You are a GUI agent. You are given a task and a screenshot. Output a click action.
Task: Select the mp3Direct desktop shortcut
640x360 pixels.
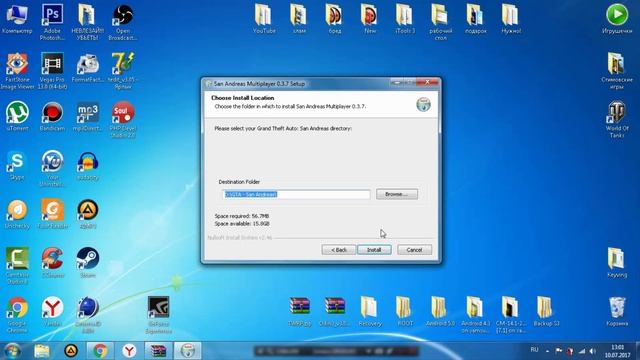[x=87, y=116]
